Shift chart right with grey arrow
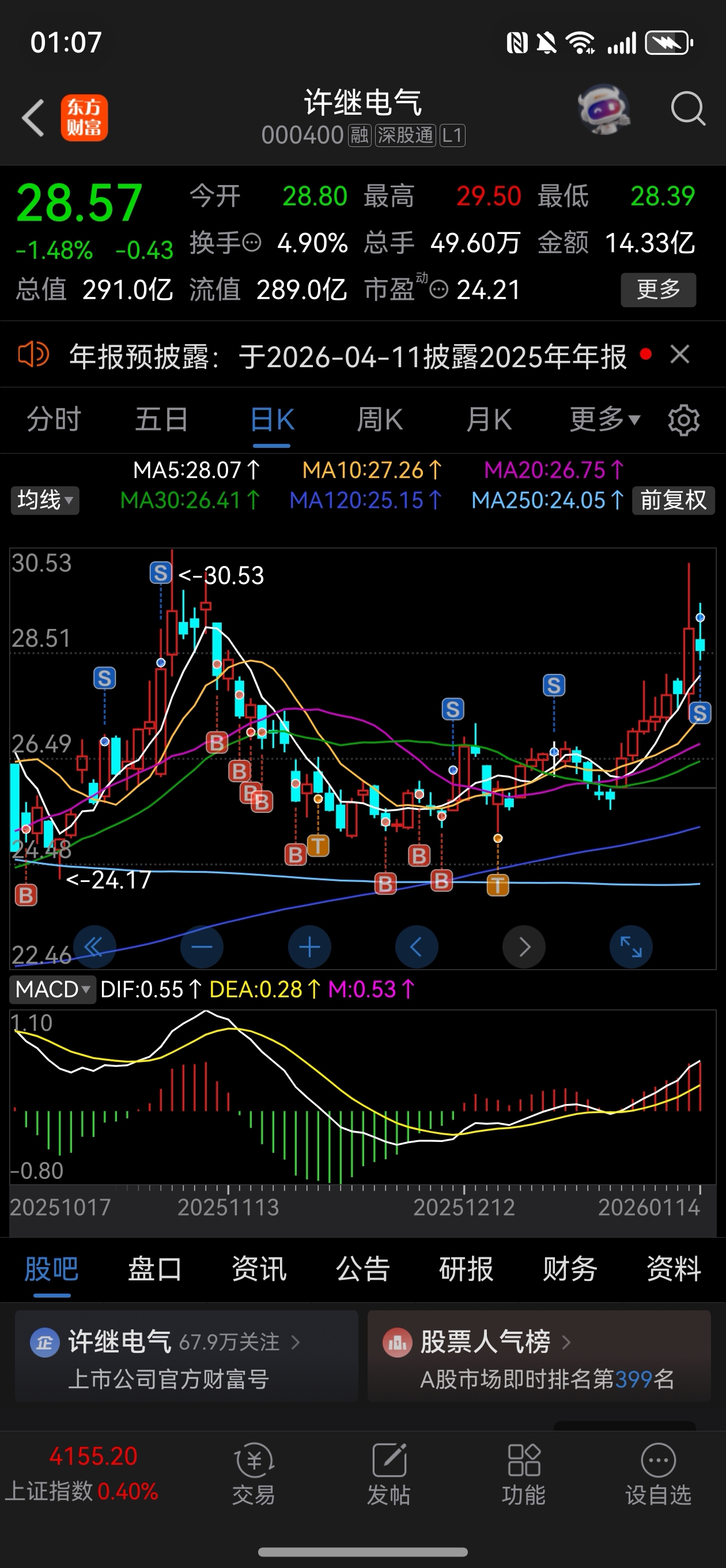This screenshot has height=1568, width=726. (x=524, y=947)
